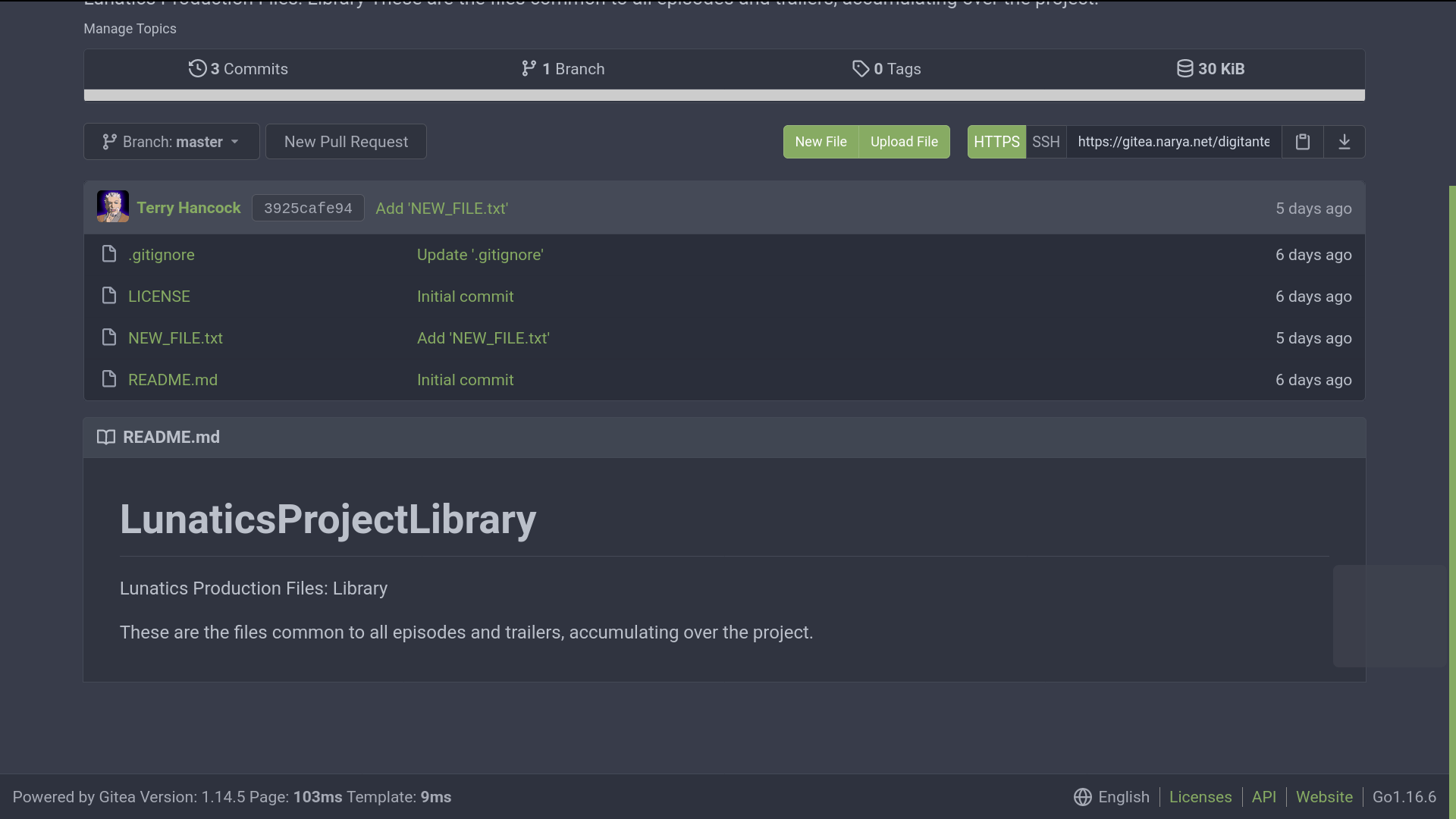Click into the clone URL field
Image resolution: width=1456 pixels, height=819 pixels.
(x=1173, y=142)
